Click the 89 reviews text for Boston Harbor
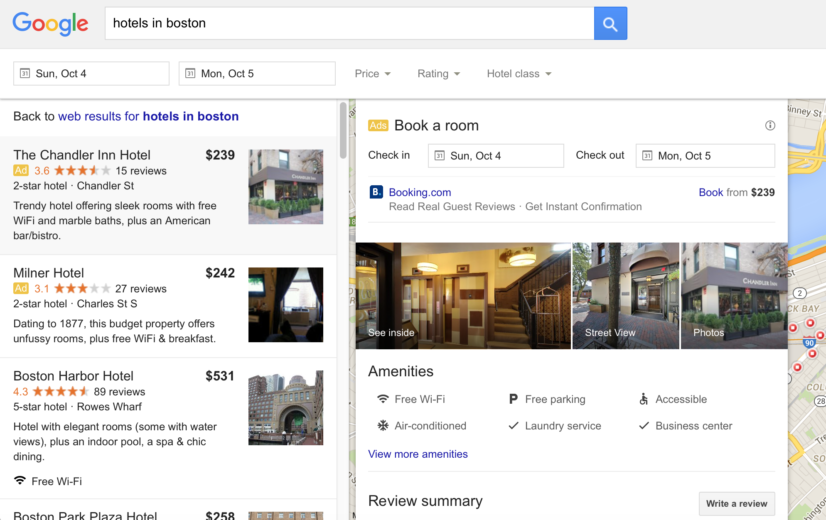Viewport: 826px width, 520px height. pos(119,391)
